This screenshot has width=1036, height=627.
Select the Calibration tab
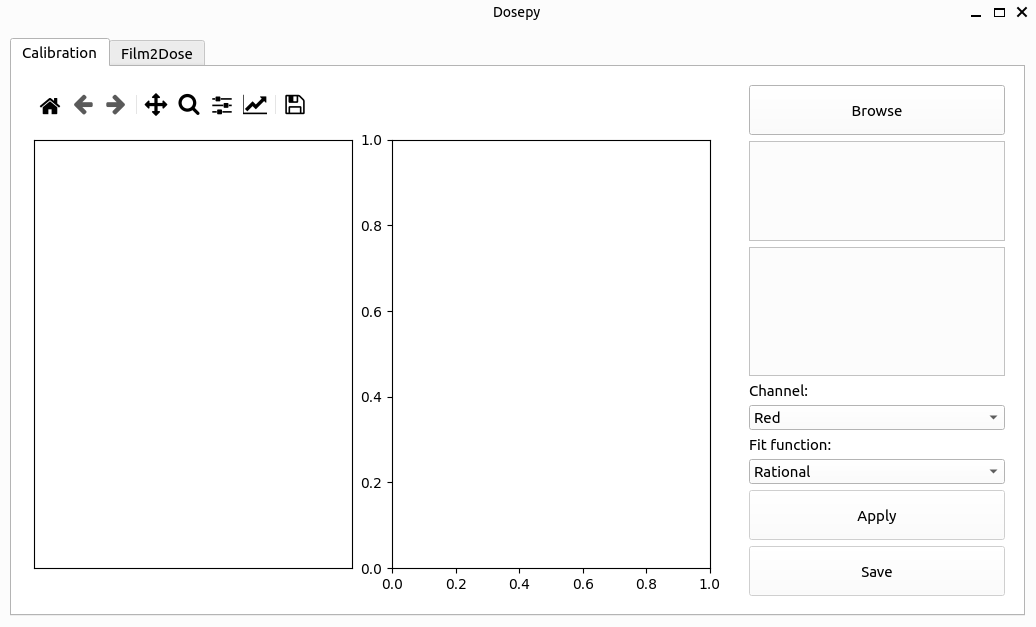59,53
